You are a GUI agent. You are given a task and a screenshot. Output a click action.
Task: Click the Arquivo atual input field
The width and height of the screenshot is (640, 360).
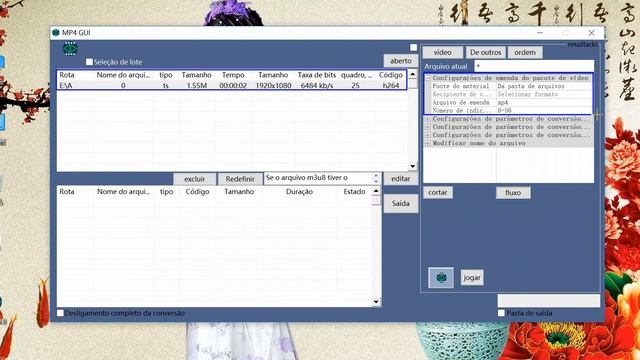click(x=534, y=66)
